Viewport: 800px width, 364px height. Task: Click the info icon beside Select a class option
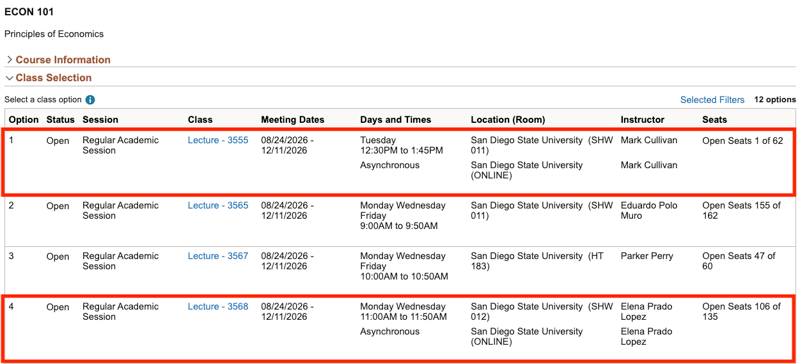tap(90, 100)
